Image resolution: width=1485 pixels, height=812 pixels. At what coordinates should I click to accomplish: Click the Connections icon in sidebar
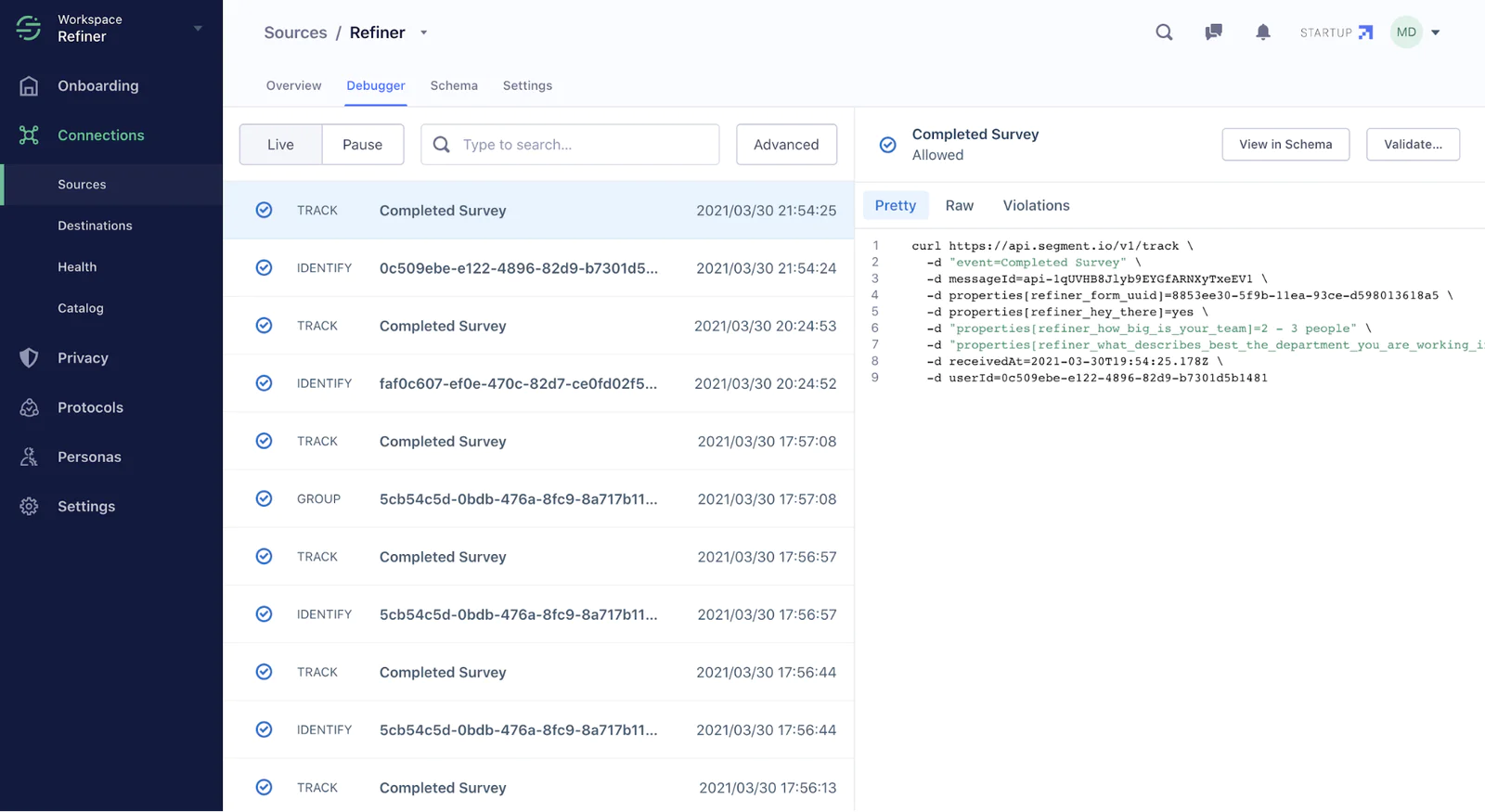29,135
